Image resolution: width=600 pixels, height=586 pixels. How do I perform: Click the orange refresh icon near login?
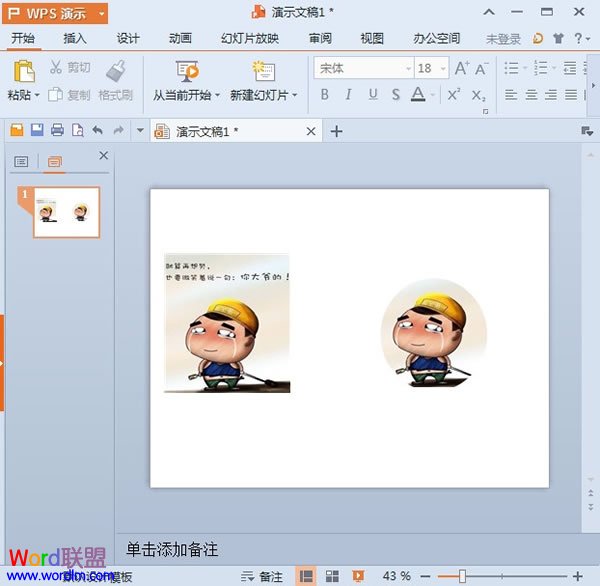coord(538,38)
